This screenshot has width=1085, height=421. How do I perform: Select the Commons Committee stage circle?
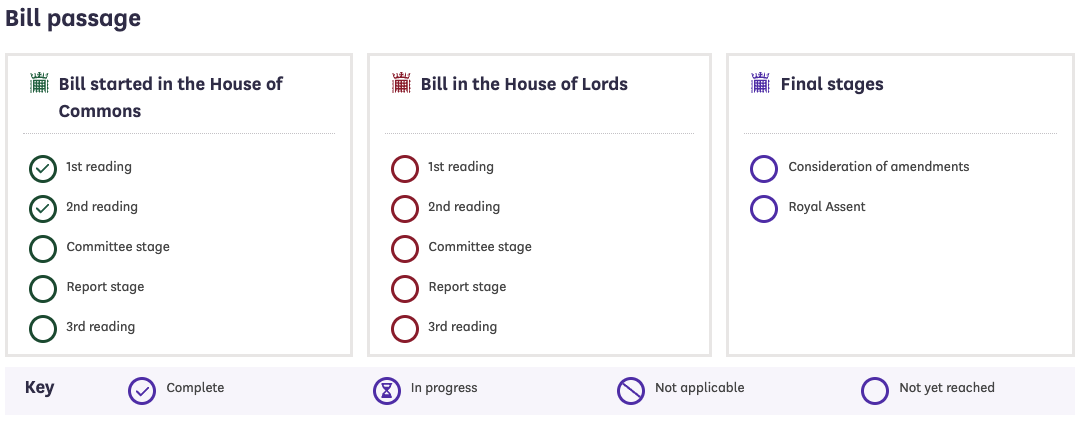[x=43, y=249]
